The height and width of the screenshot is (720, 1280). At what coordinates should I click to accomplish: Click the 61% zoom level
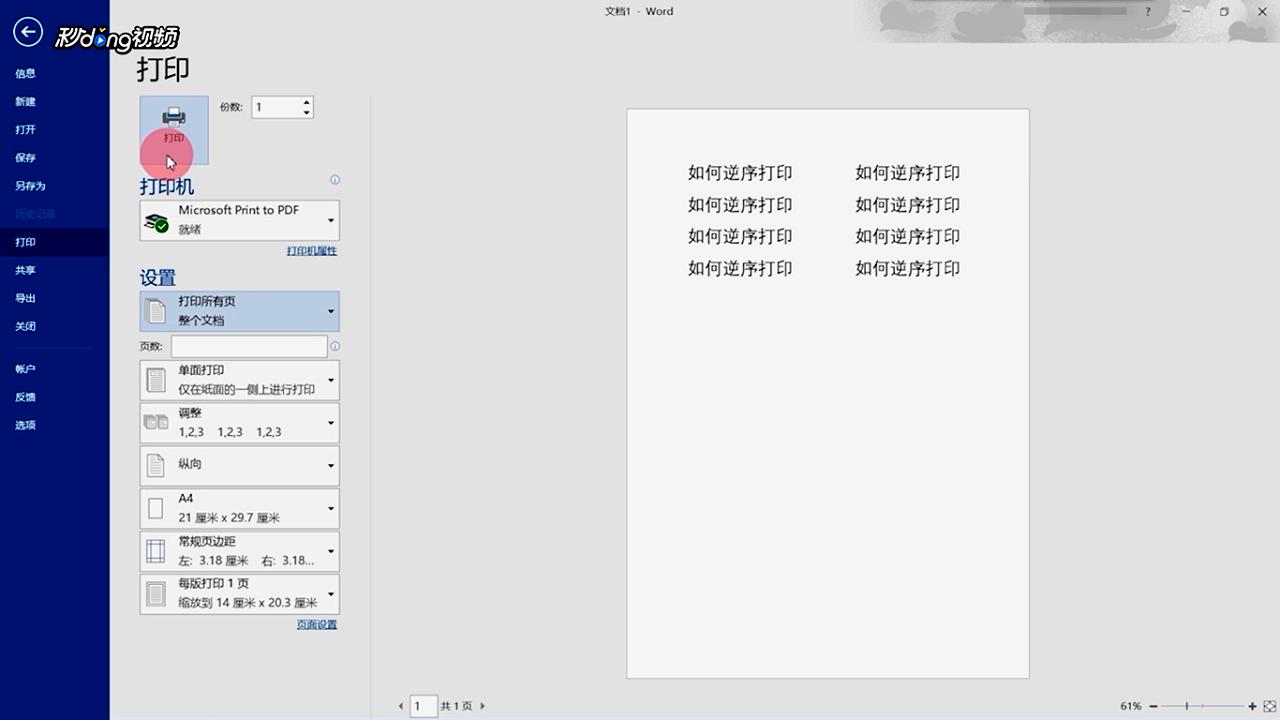[1131, 706]
